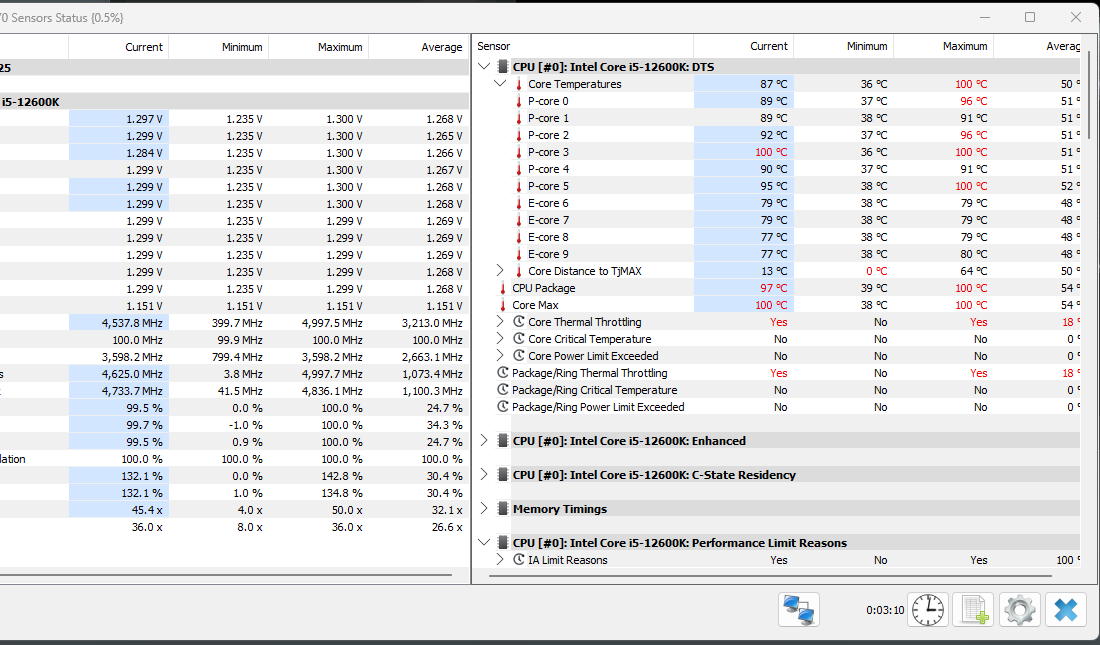Screen dimensions: 1100x645
Task: Click the thermometer icon for P-core 0
Action: click(519, 101)
